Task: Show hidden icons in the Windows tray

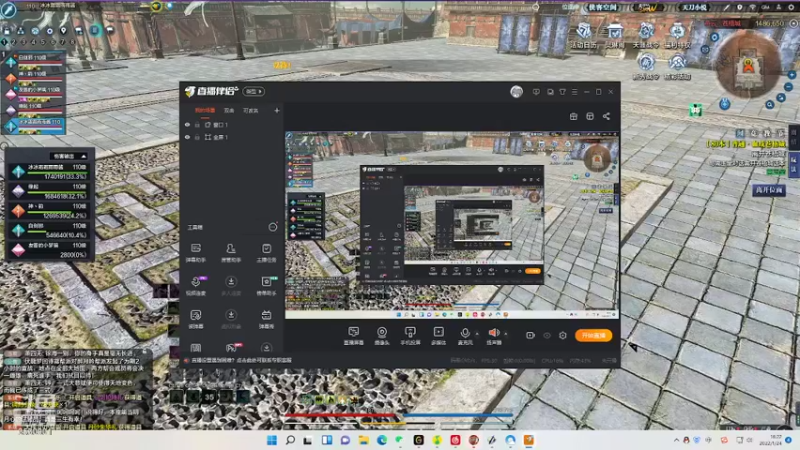Action: coord(677,440)
